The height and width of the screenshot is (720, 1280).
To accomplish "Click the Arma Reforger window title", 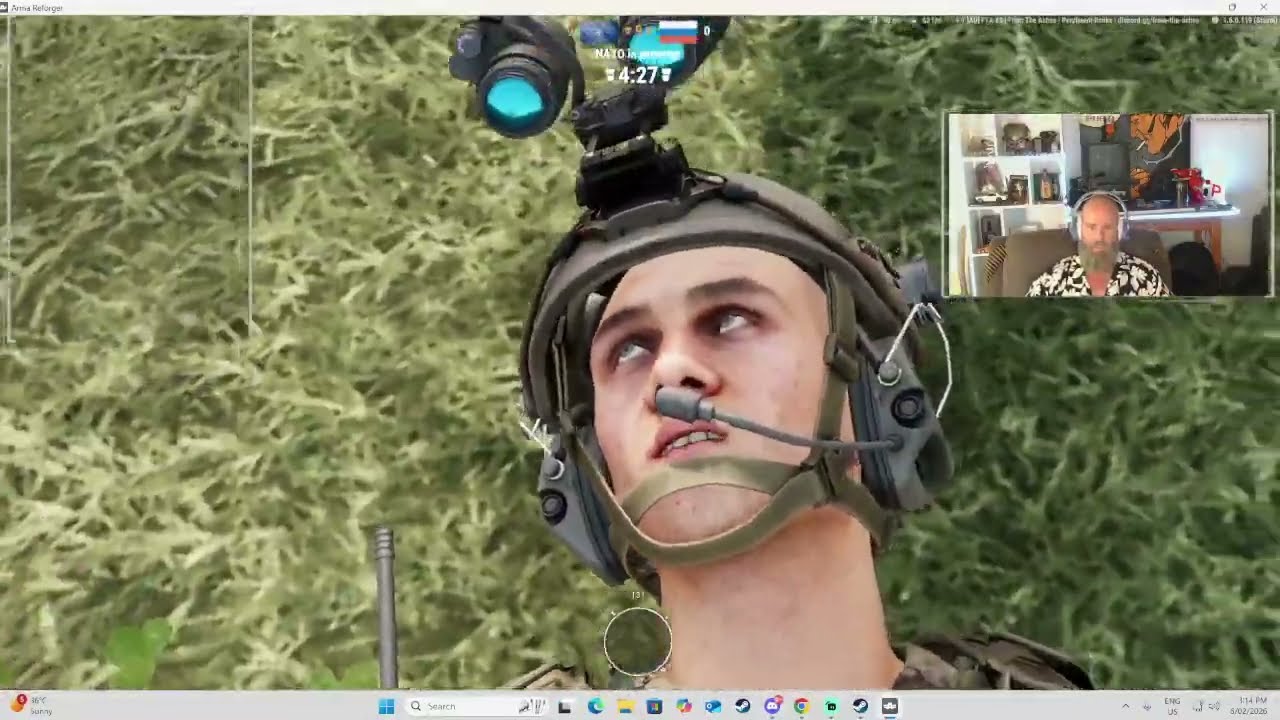I will (x=35, y=8).
